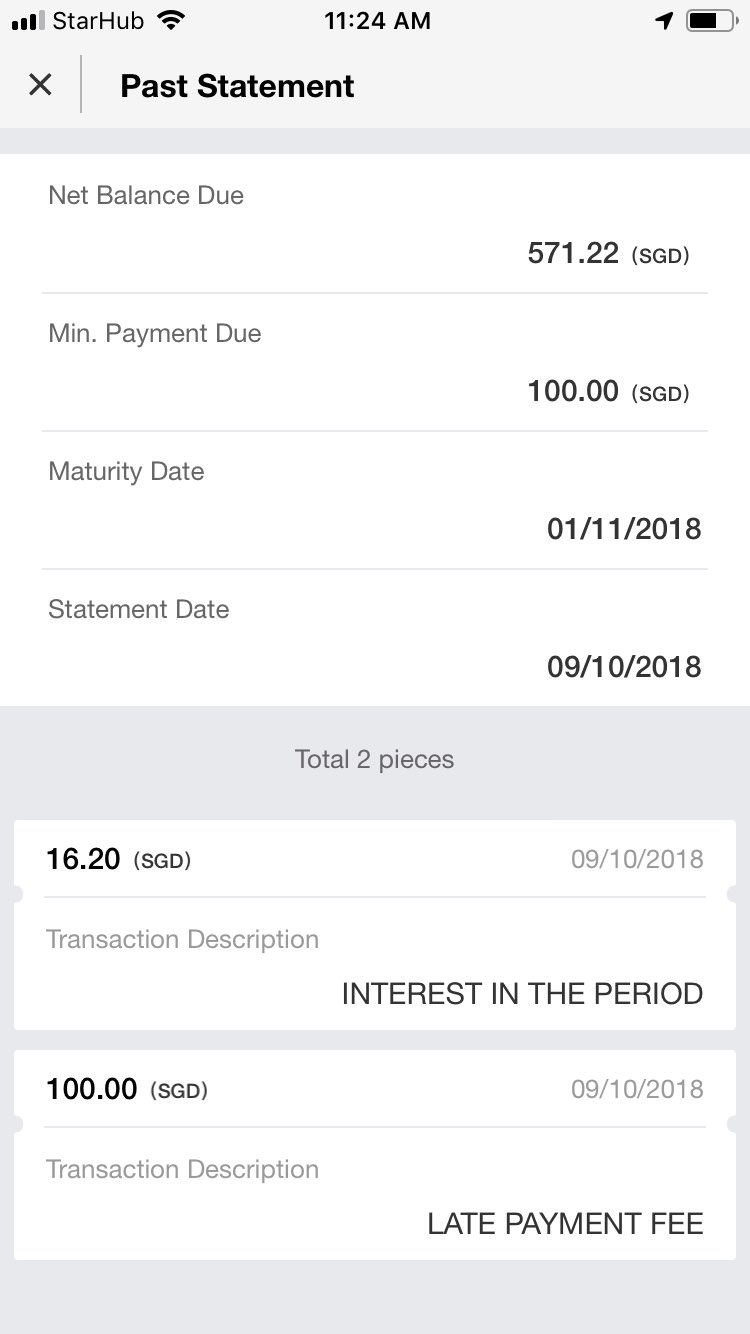This screenshot has width=750, height=1334.
Task: Tap the 11:24 AM clock
Action: [377, 21]
